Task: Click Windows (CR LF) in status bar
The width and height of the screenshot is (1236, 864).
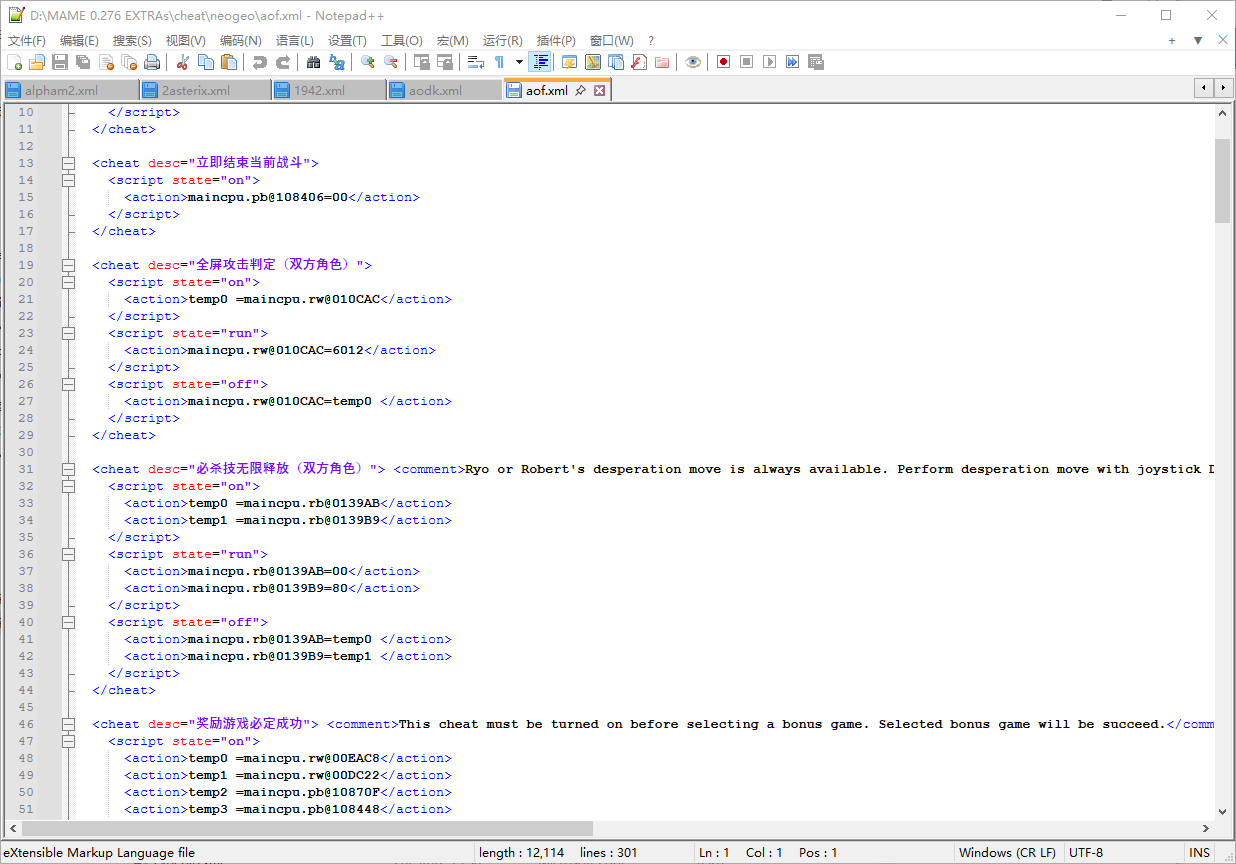Action: click(x=1007, y=853)
